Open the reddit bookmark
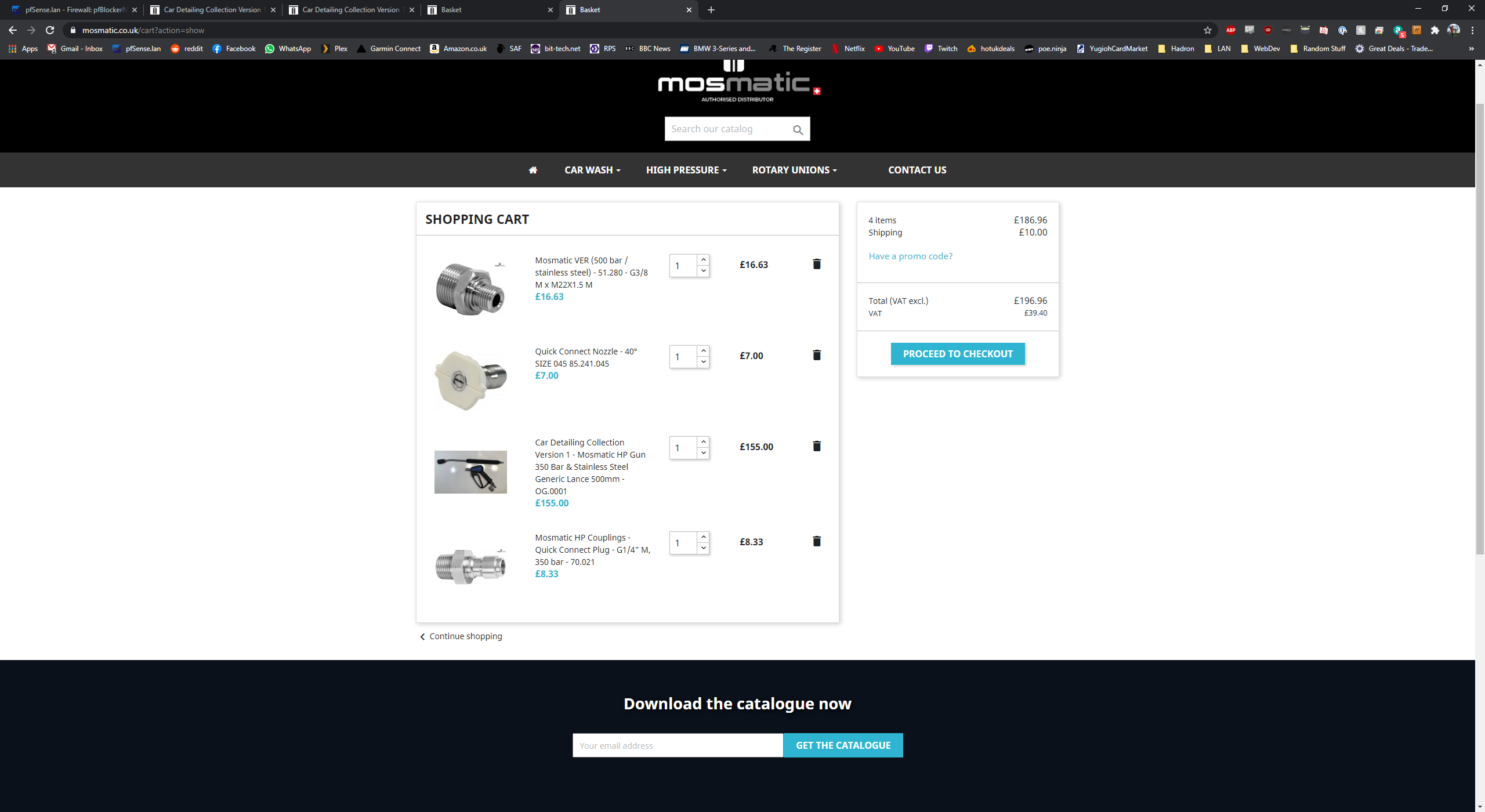The width and height of the screenshot is (1485, 812). 187,49
